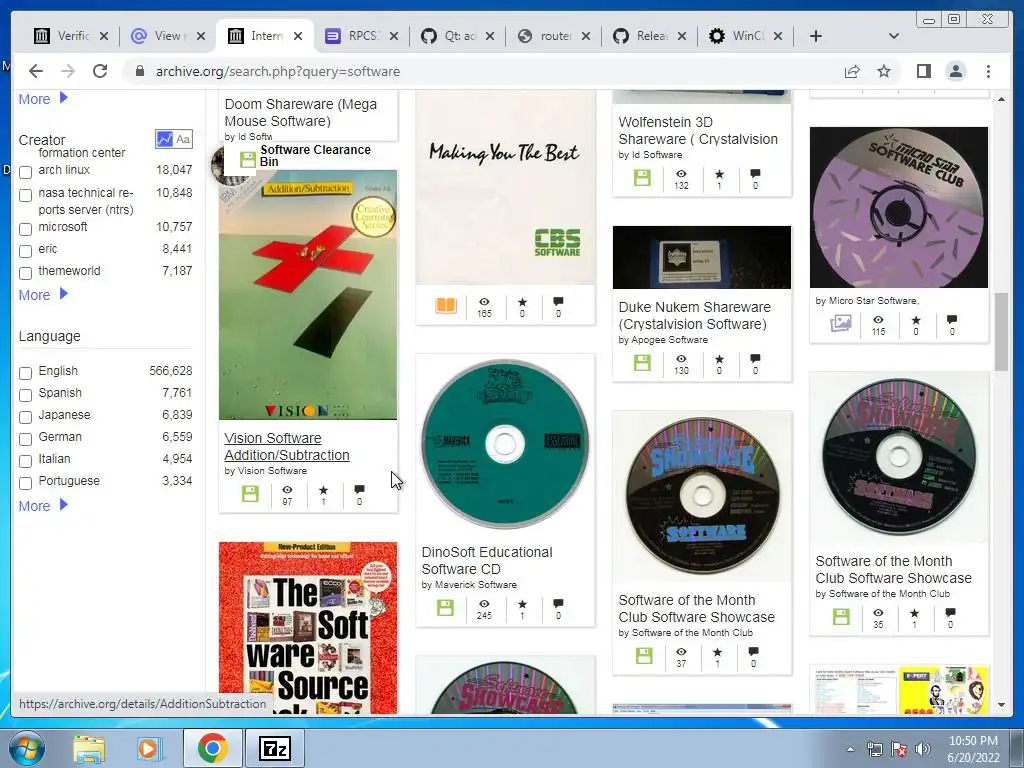The image size is (1024, 768).
Task: Open the share page icon
Action: (x=852, y=71)
